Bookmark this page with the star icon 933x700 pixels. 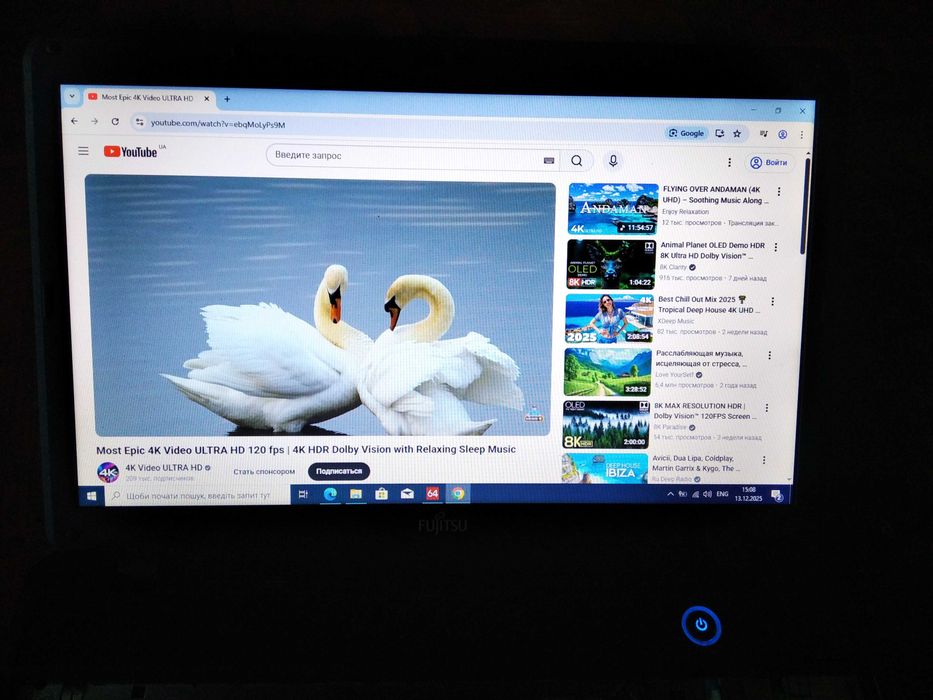pyautogui.click(x=737, y=134)
